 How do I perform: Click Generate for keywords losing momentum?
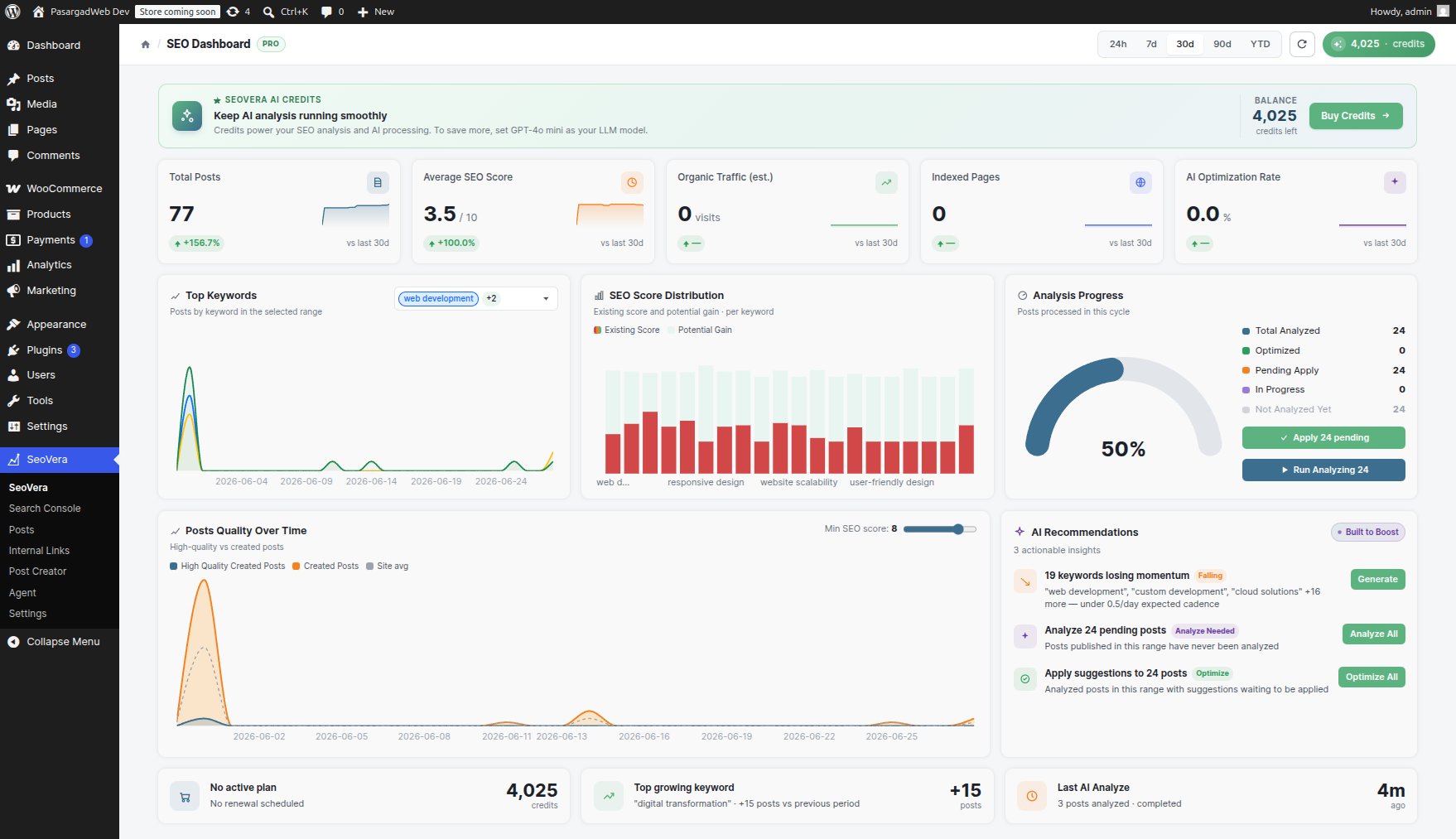click(x=1377, y=580)
